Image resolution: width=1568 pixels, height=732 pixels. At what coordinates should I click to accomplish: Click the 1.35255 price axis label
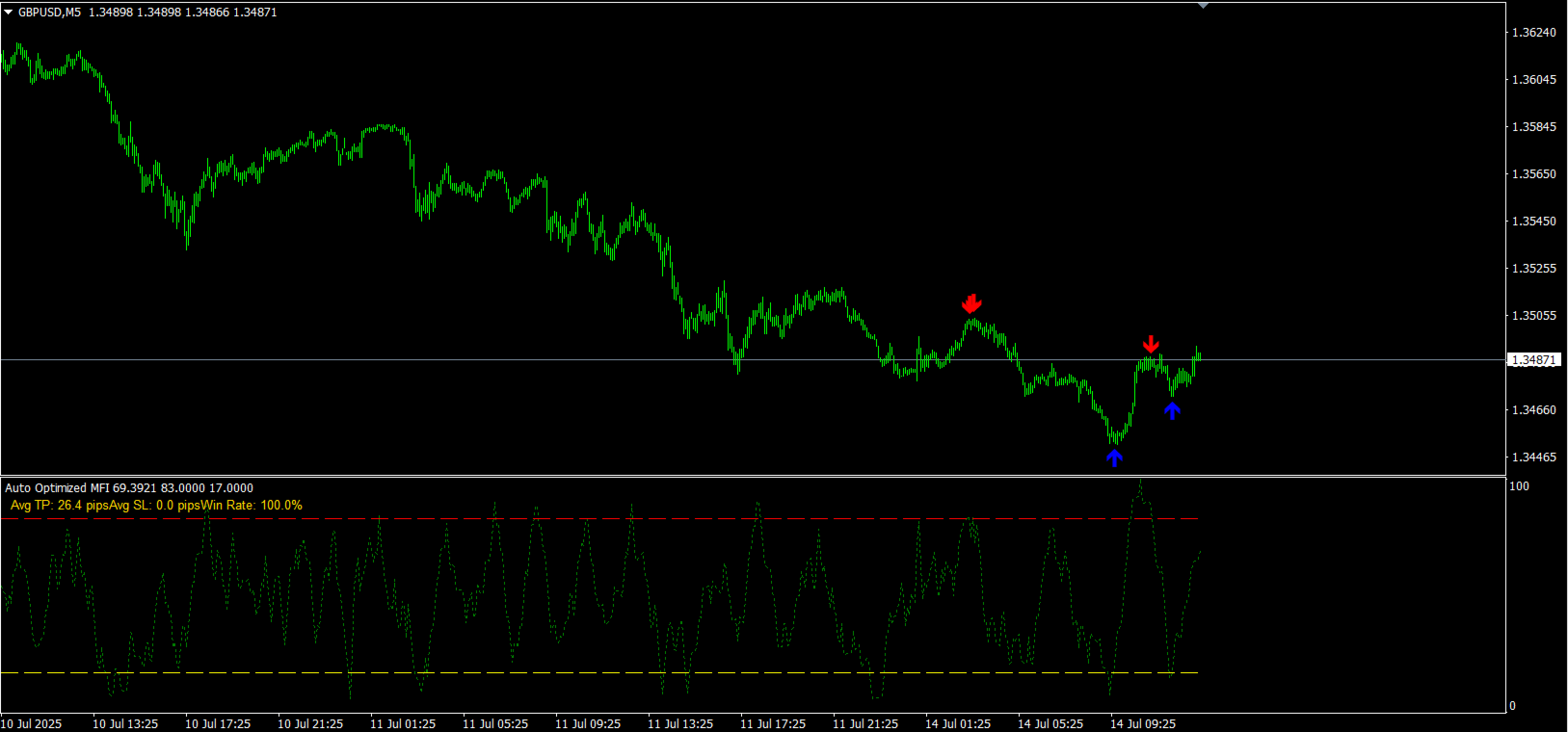pyautogui.click(x=1533, y=269)
